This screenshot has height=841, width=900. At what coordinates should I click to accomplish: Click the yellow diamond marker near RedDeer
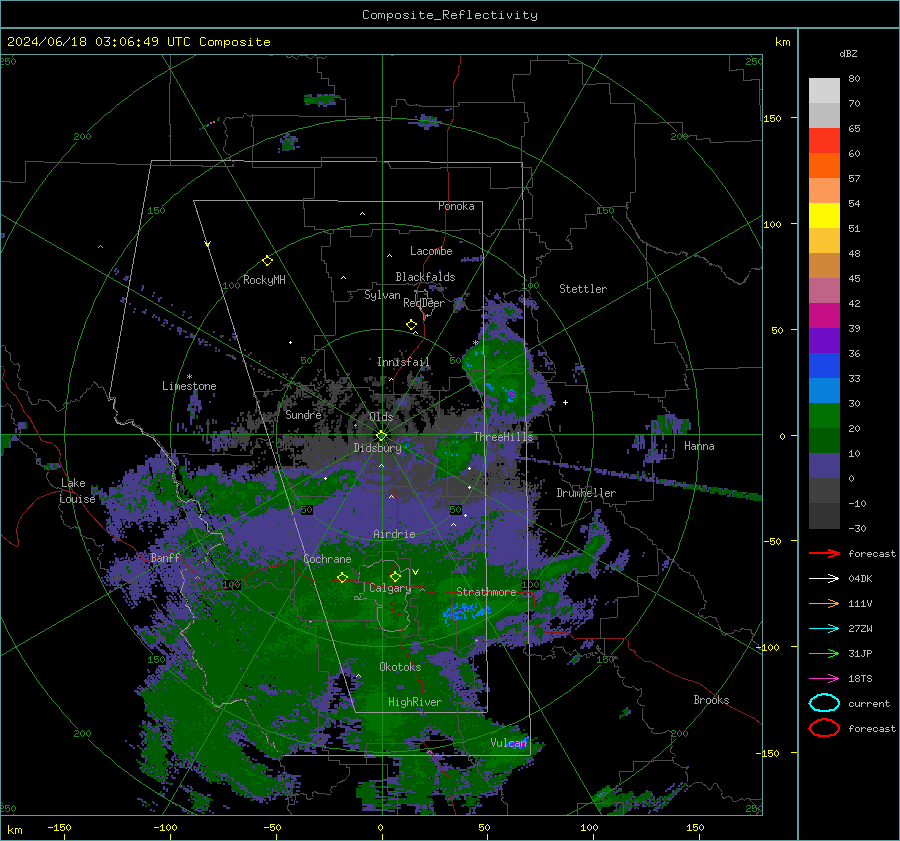pos(411,324)
